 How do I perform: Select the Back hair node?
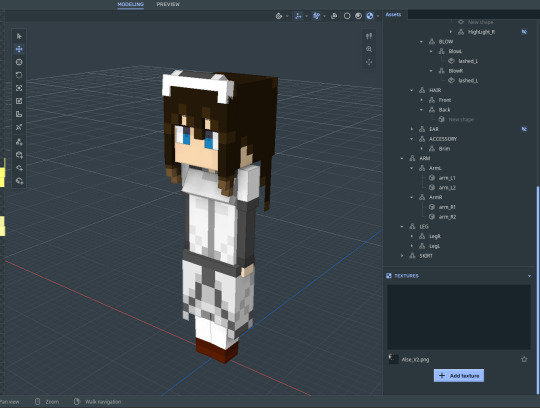444,110
